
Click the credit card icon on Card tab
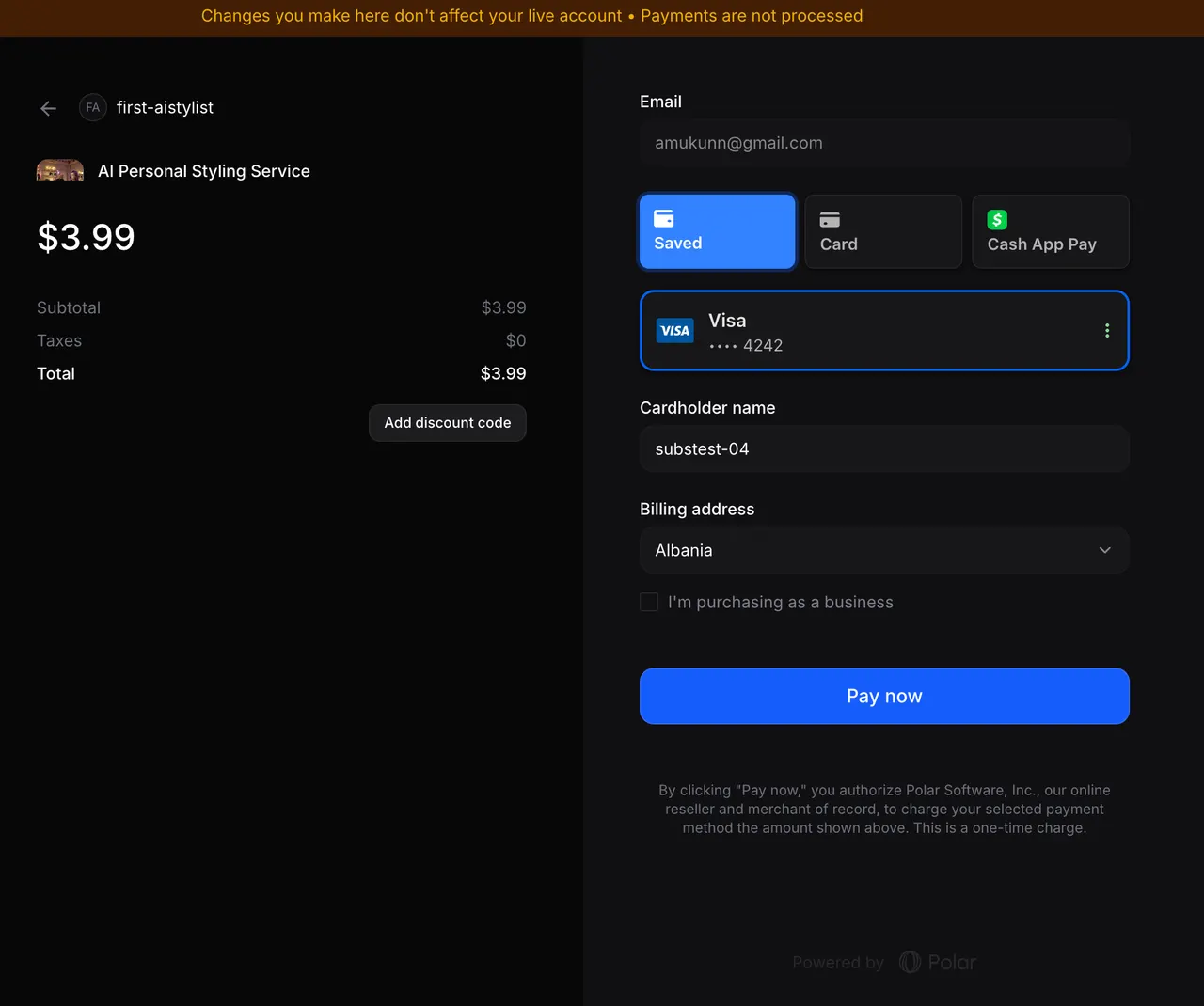click(x=830, y=219)
